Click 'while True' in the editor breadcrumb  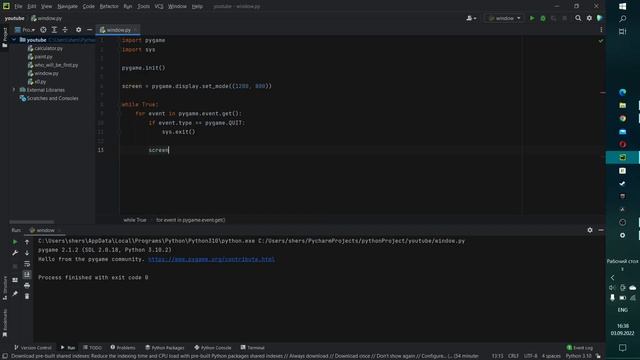(x=135, y=220)
